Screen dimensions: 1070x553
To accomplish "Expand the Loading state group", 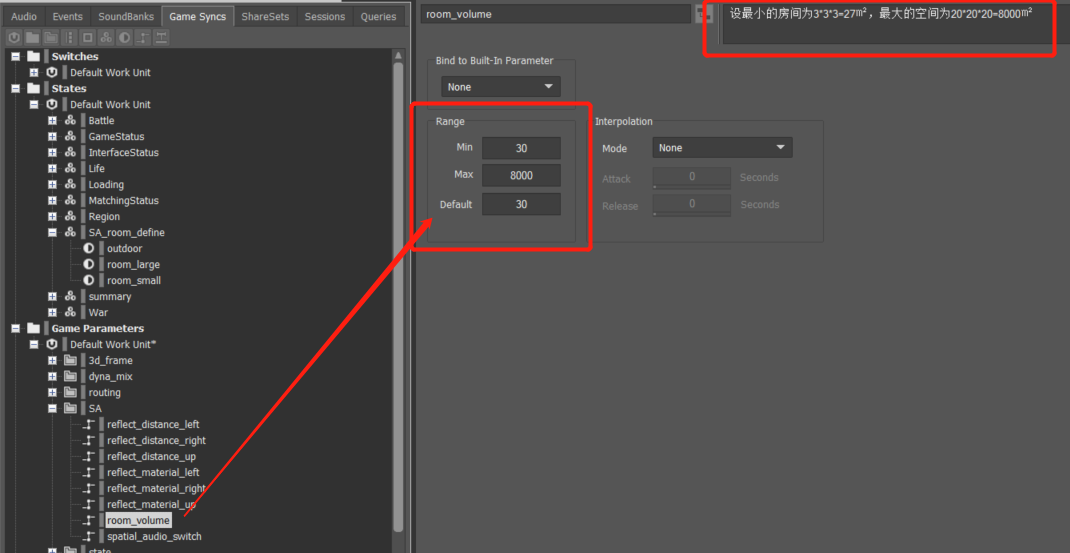I will [52, 184].
